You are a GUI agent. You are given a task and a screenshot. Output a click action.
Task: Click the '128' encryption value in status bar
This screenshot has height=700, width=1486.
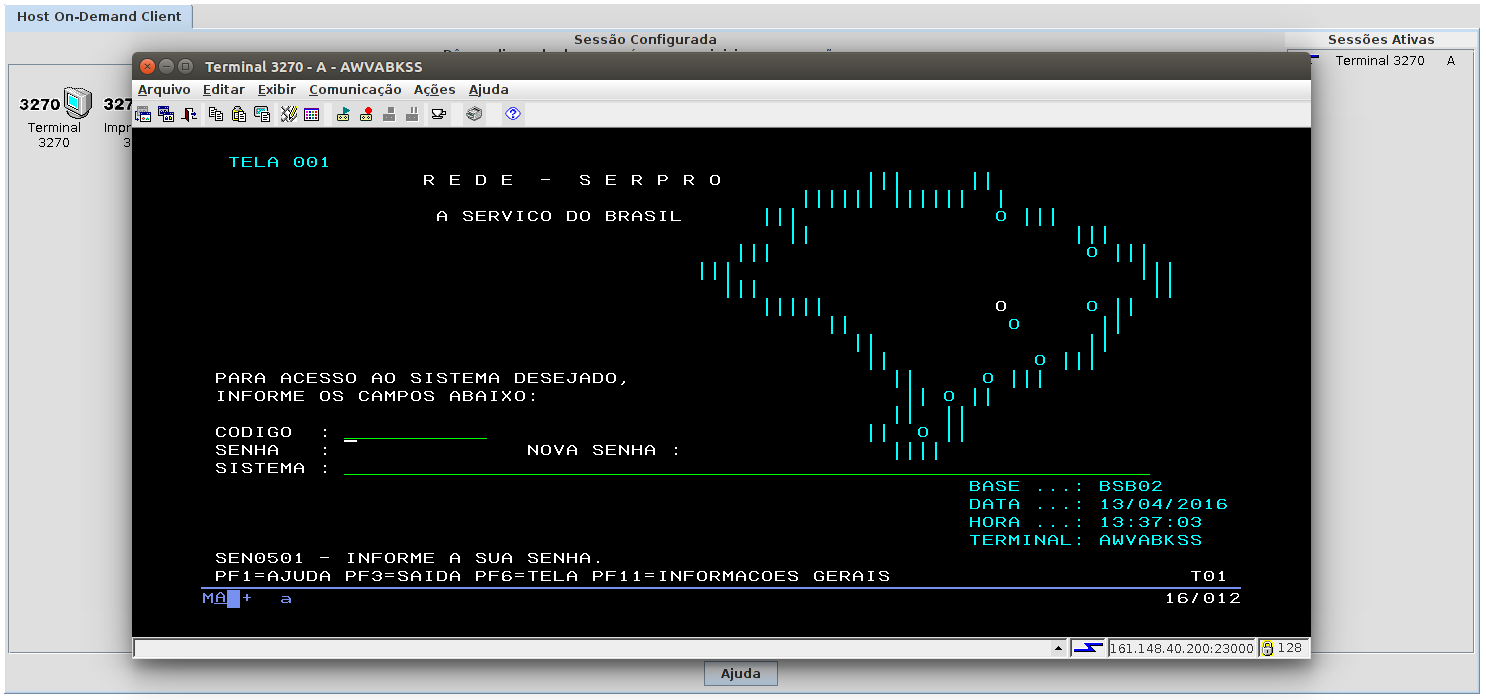pyautogui.click(x=1290, y=648)
